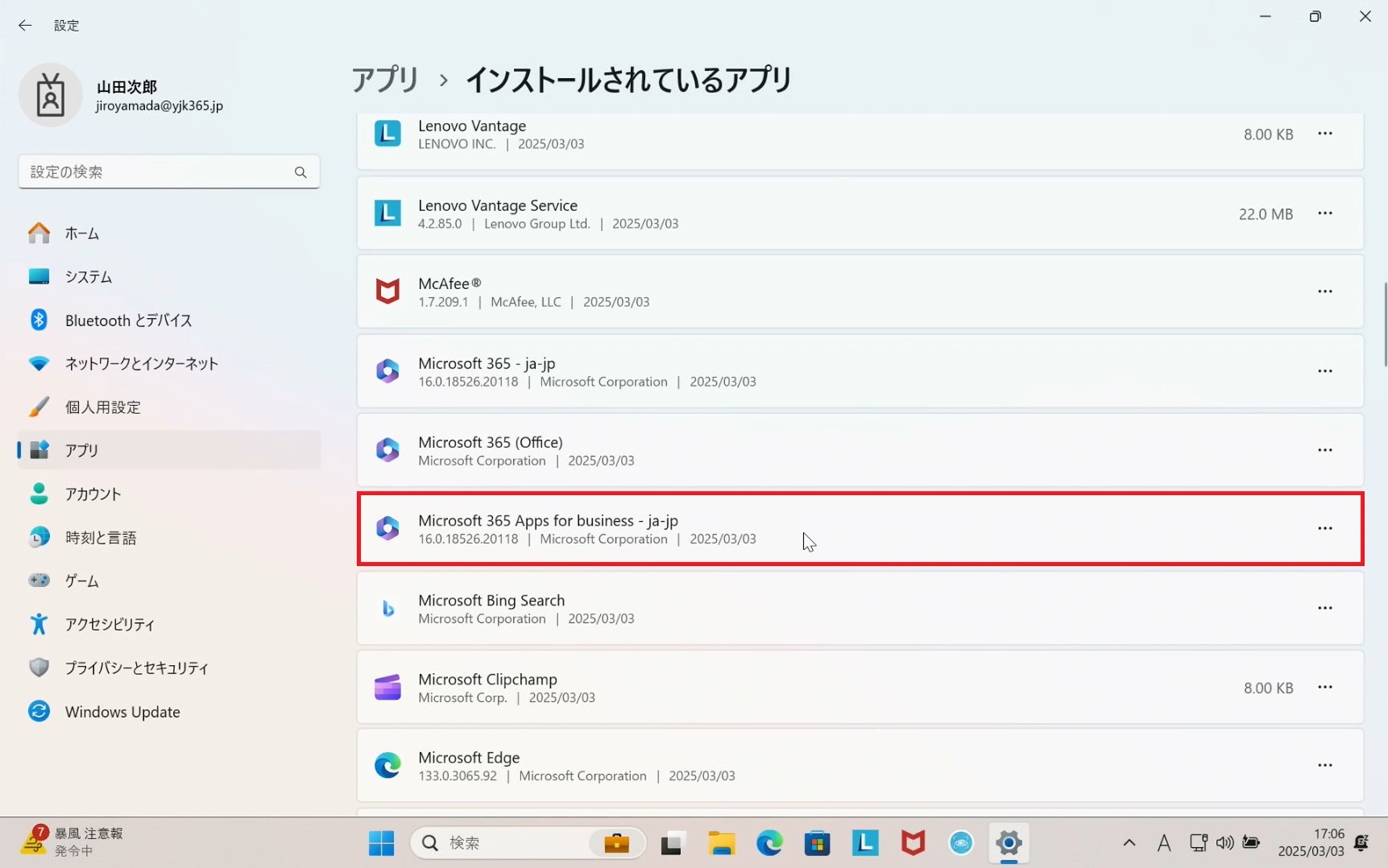Click the Lenovo Vantage Service app icon

(x=387, y=213)
